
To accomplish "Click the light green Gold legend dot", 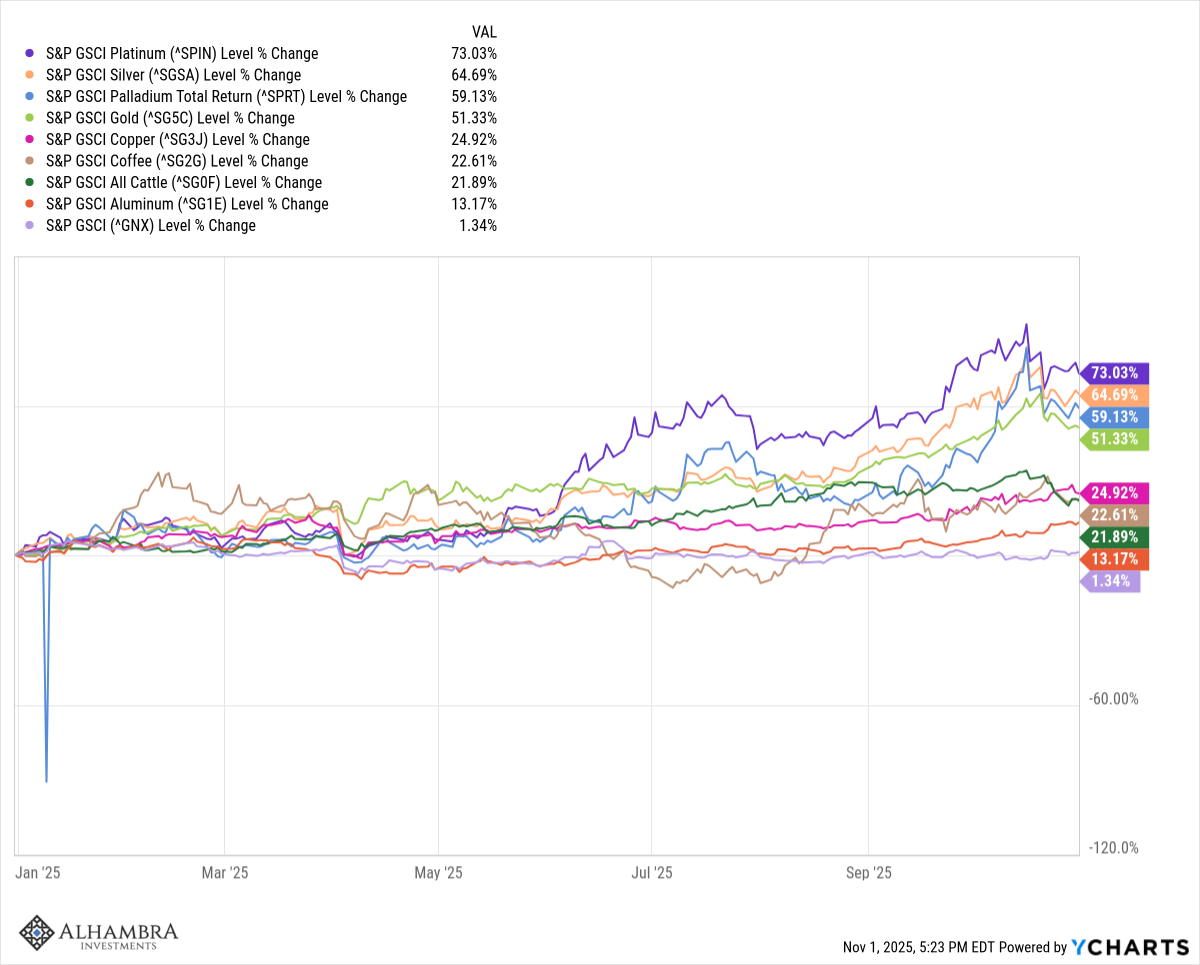I will point(30,118).
